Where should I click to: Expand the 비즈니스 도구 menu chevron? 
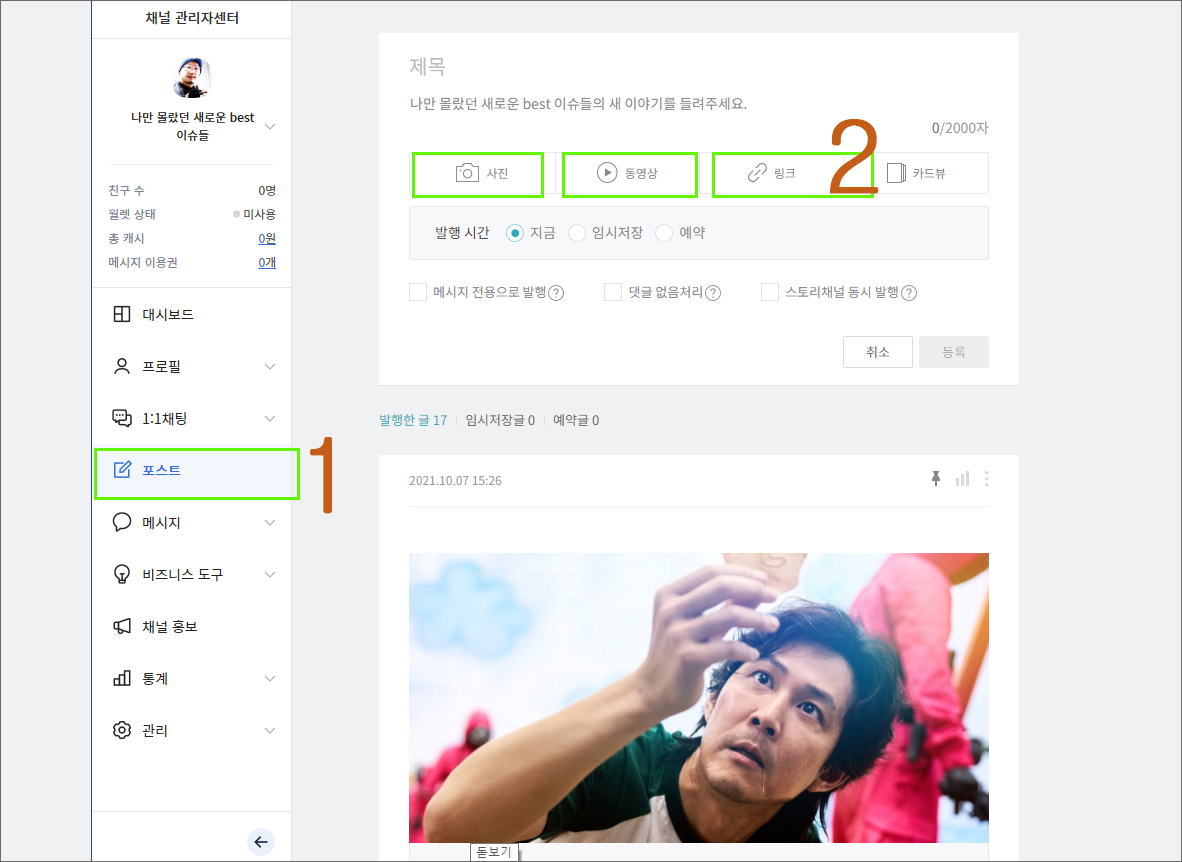pyautogui.click(x=270, y=575)
